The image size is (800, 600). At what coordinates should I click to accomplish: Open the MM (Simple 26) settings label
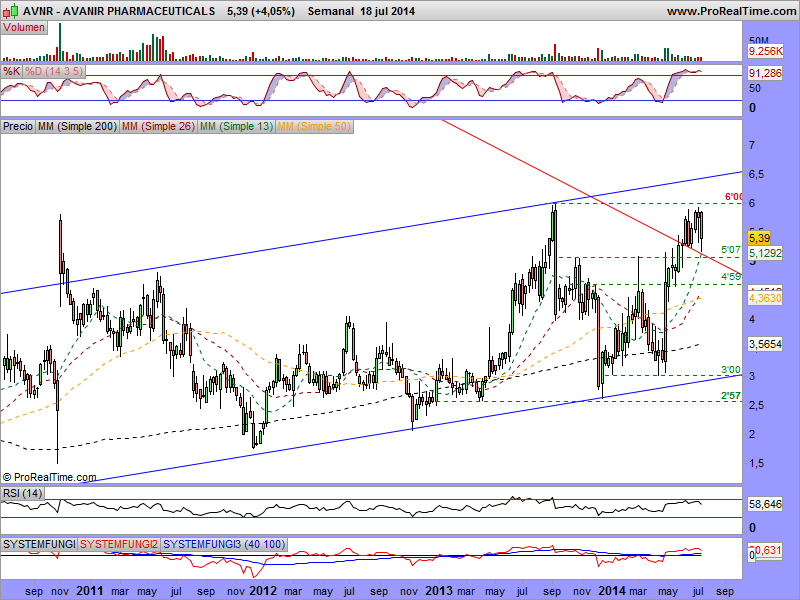159,126
